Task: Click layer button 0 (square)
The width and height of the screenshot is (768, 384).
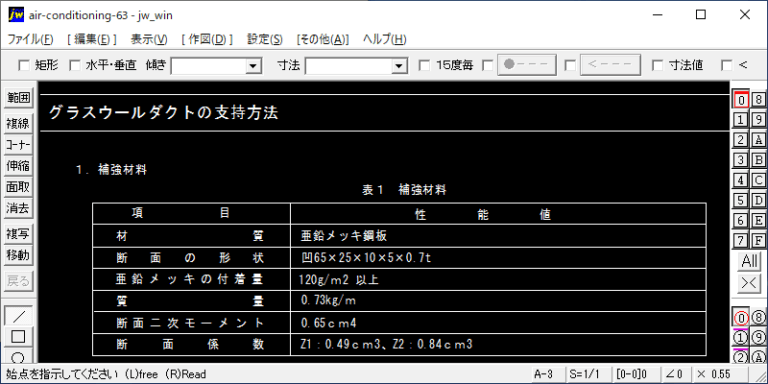Action: click(x=741, y=100)
